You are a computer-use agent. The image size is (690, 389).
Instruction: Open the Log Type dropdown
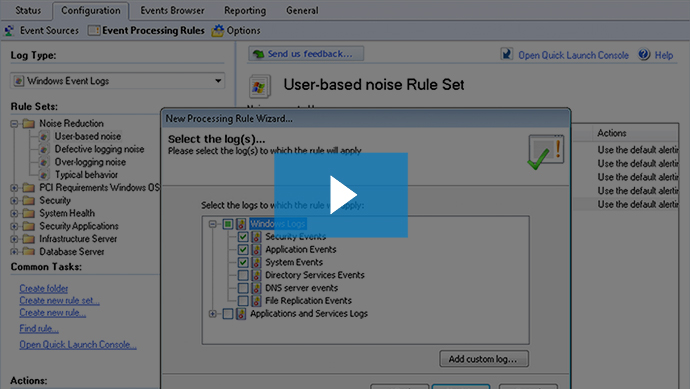(x=117, y=81)
